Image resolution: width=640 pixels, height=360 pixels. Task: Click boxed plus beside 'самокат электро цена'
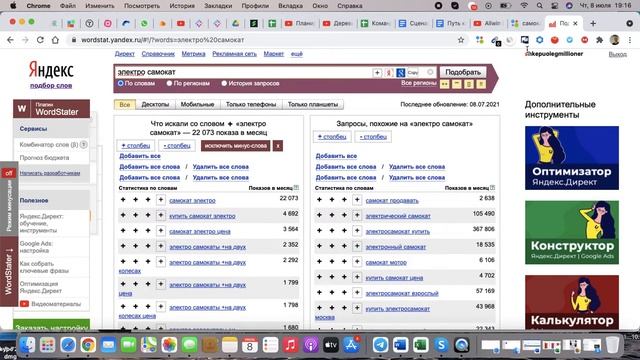[161, 231]
